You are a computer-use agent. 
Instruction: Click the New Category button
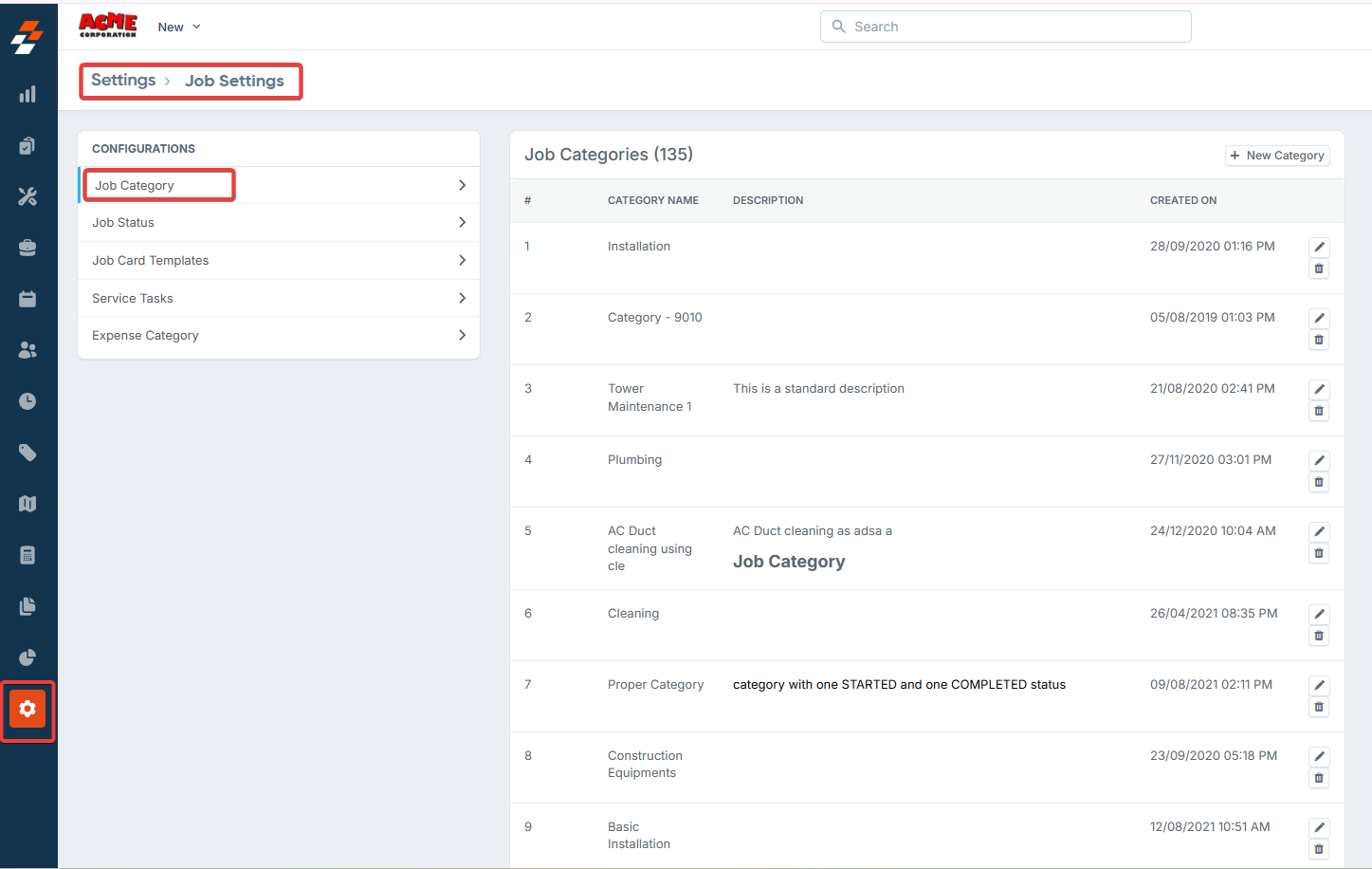(1277, 156)
